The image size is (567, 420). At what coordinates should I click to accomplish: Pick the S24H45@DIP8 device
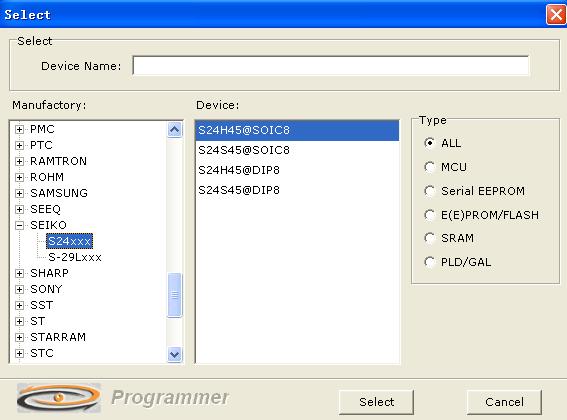pyautogui.click(x=297, y=170)
